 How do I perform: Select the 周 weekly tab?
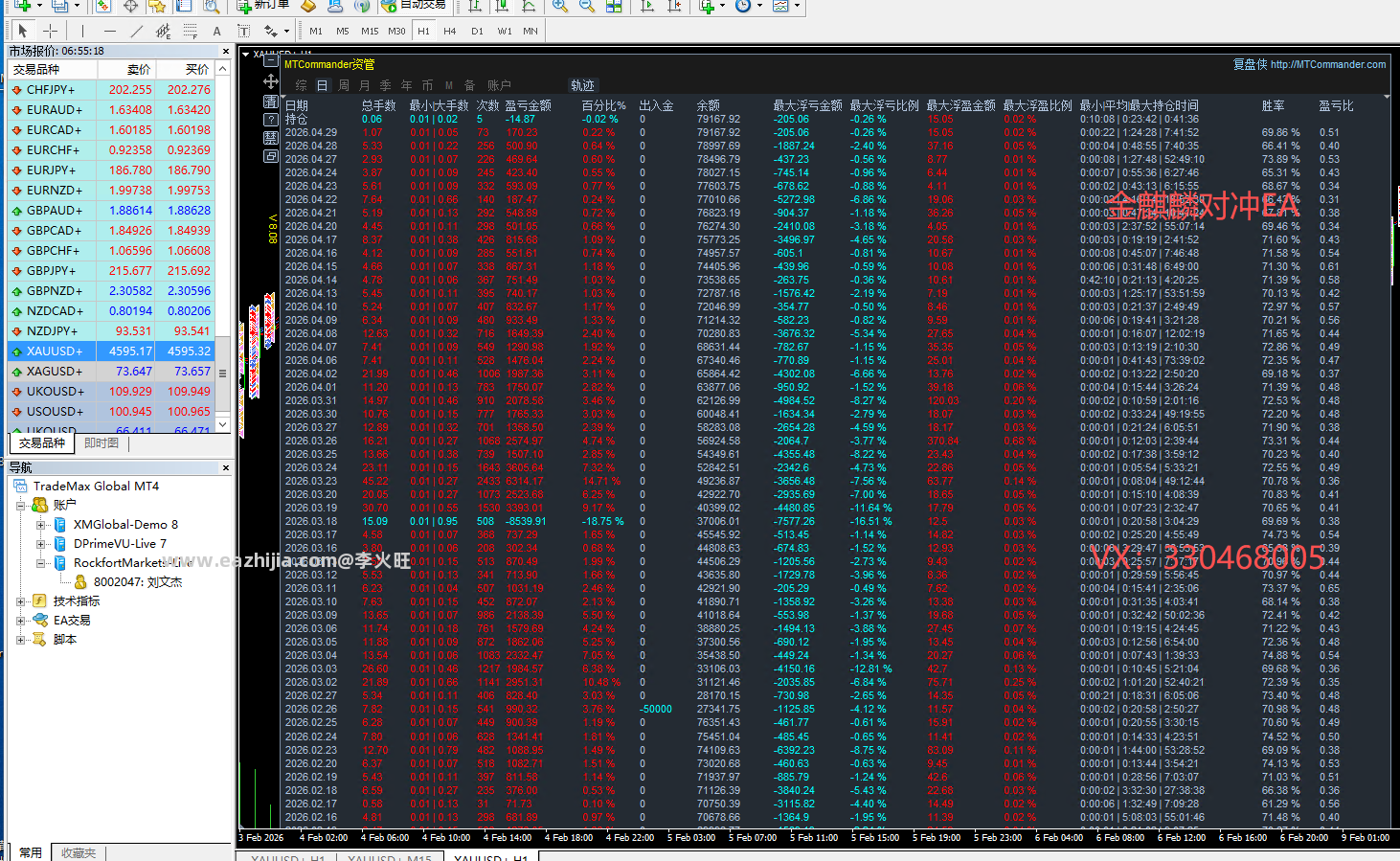click(344, 85)
